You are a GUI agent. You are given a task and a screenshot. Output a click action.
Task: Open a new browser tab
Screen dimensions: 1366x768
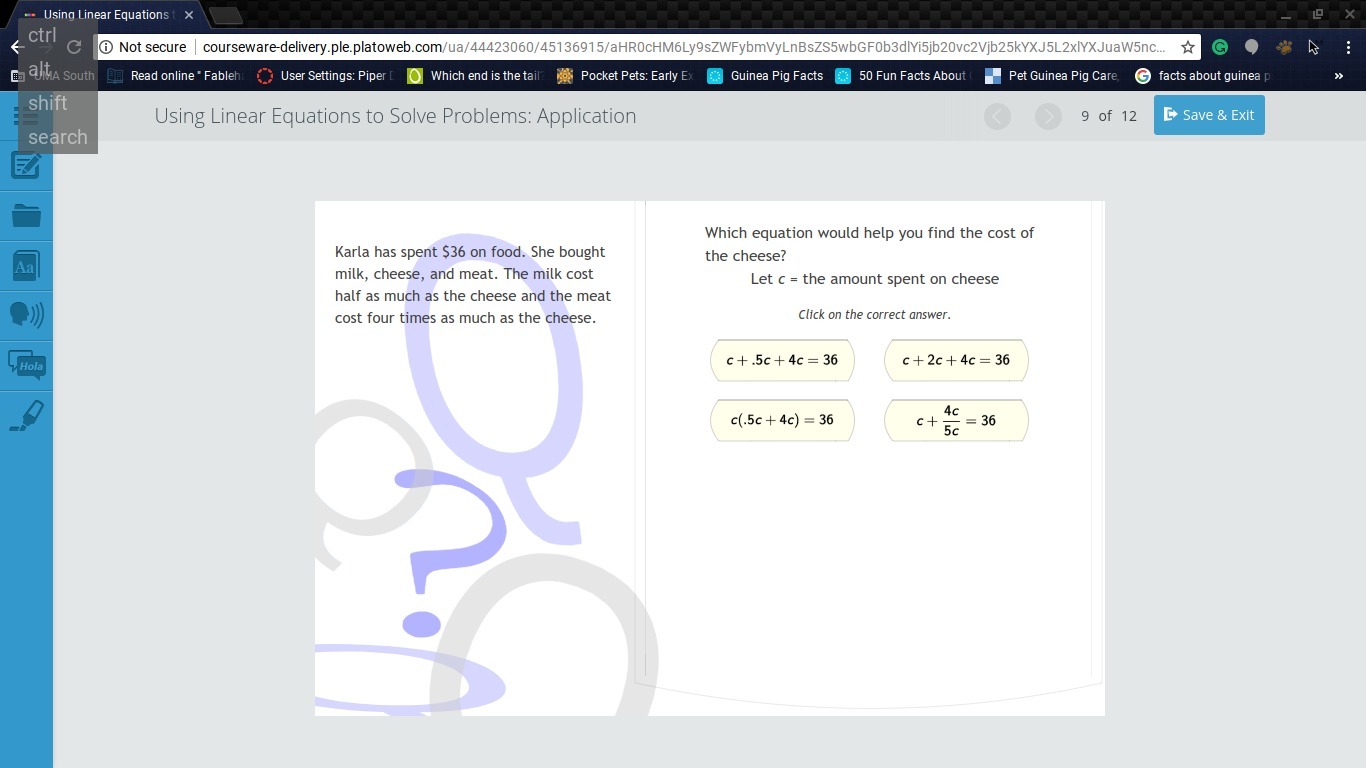[x=226, y=15]
